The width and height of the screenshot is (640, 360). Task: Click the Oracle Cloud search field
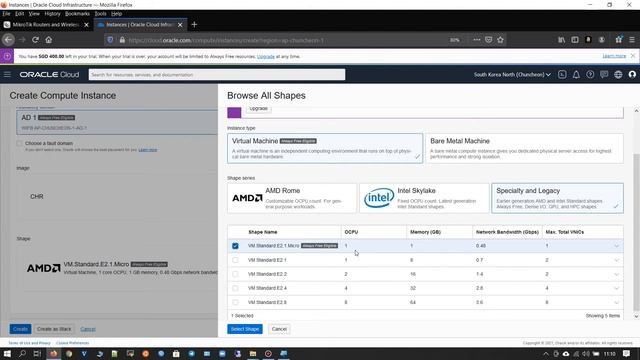click(217, 75)
